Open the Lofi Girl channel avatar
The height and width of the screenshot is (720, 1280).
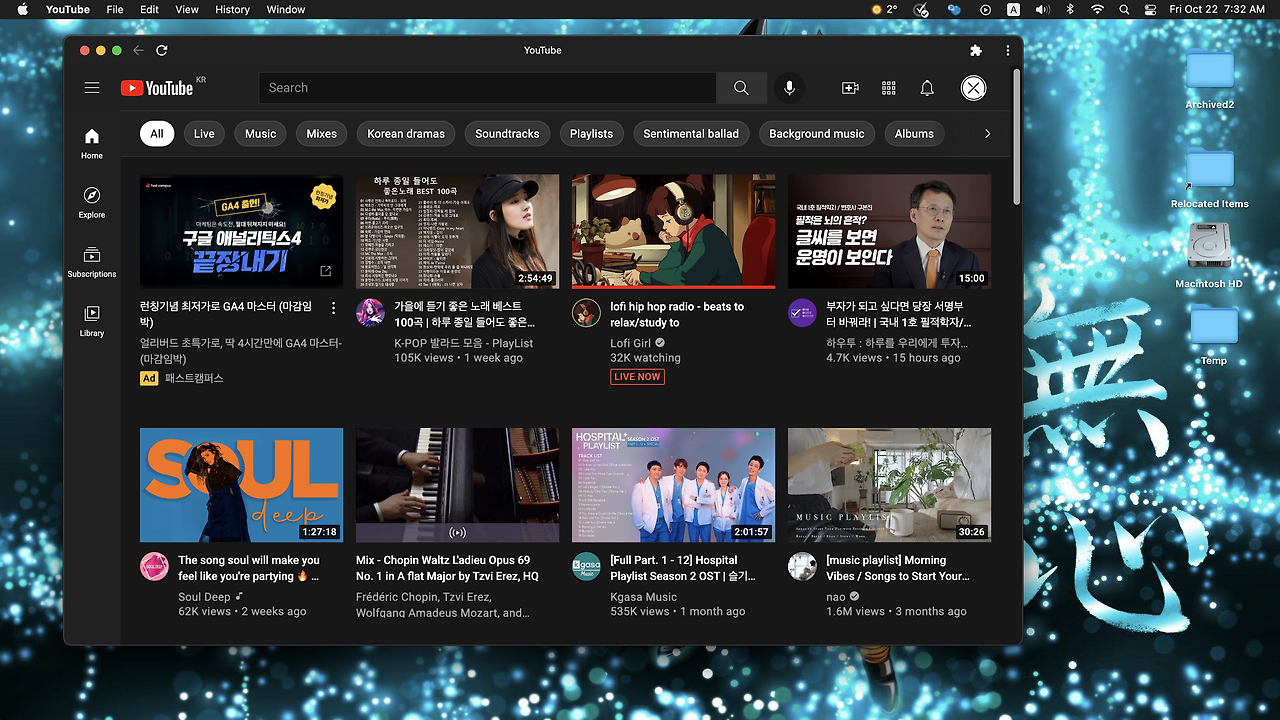pos(586,313)
